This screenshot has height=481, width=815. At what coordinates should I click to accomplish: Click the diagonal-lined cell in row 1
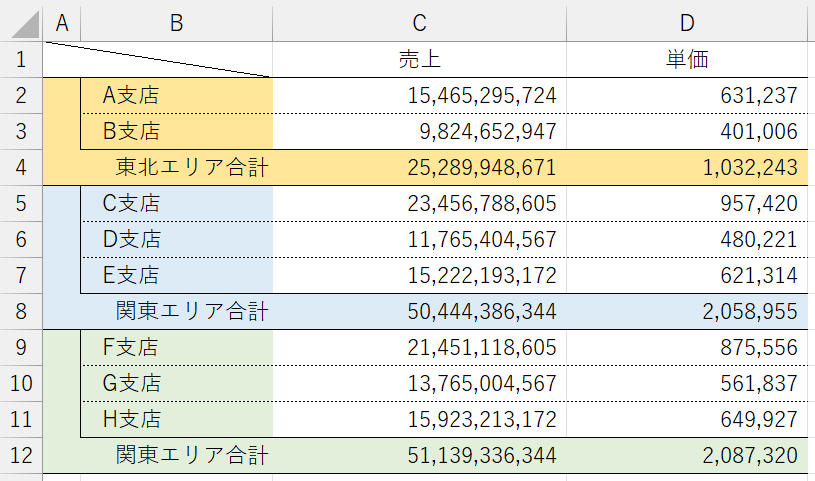pyautogui.click(x=160, y=59)
